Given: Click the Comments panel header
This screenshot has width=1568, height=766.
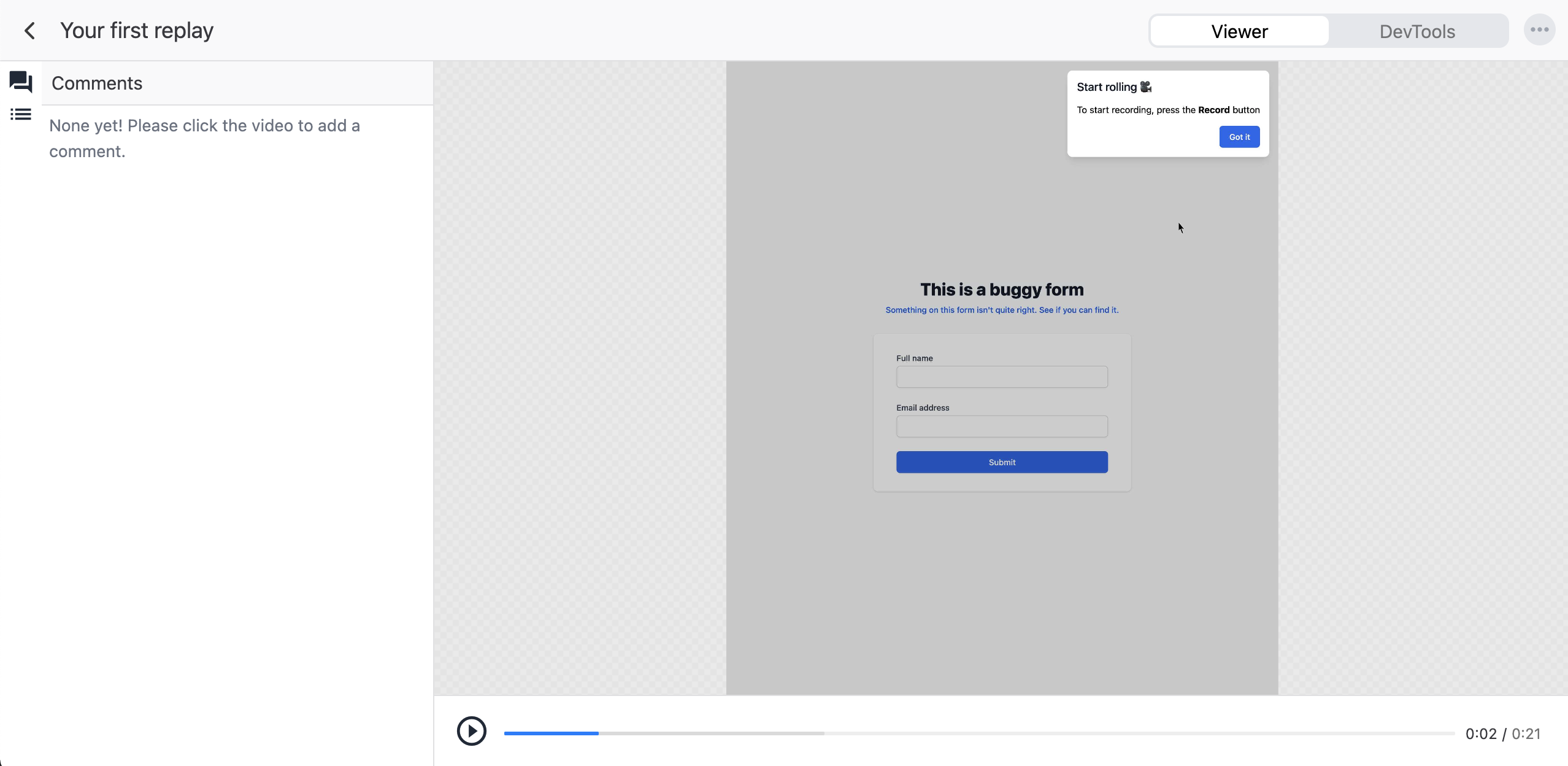Looking at the screenshot, I should coord(96,83).
